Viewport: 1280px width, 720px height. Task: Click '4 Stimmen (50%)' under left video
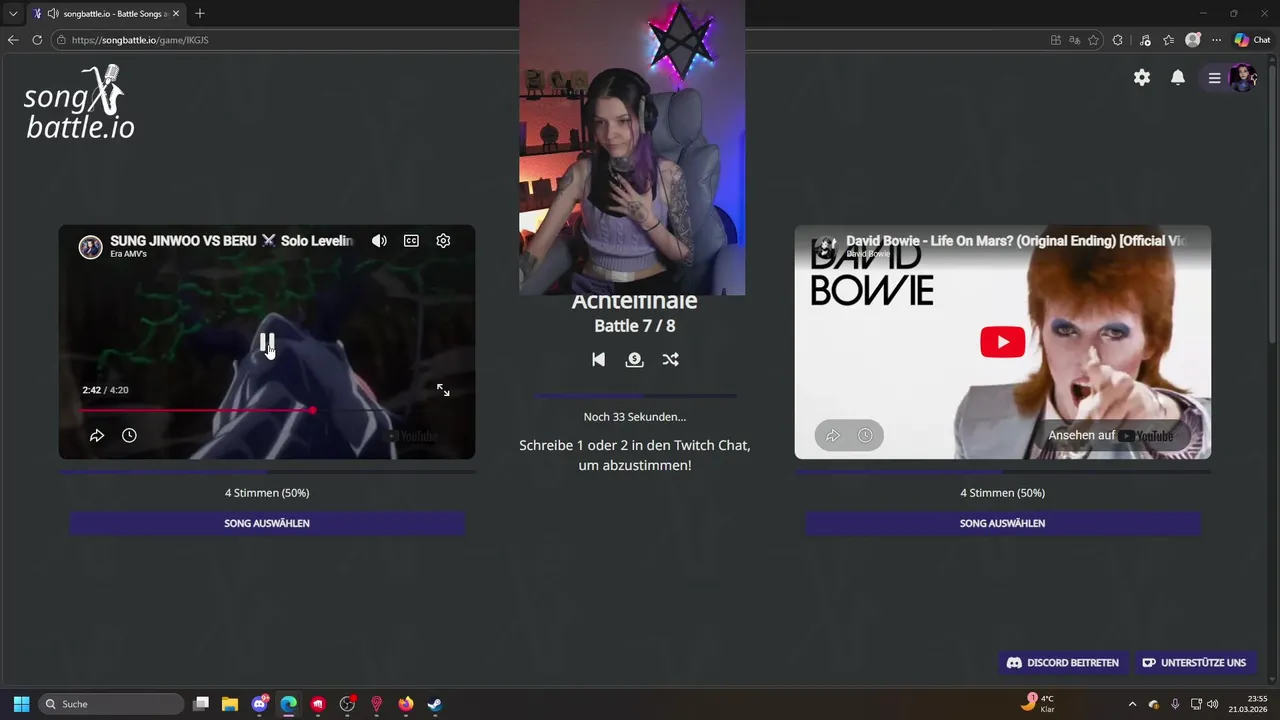click(x=267, y=493)
